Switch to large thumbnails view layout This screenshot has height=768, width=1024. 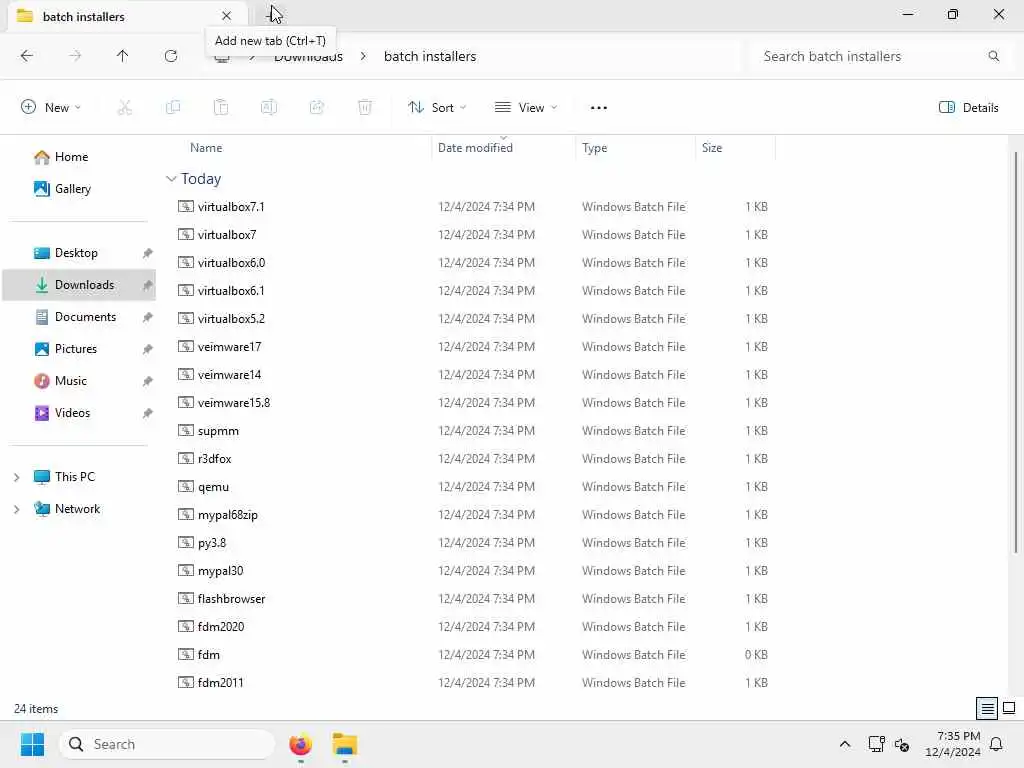(x=1009, y=709)
